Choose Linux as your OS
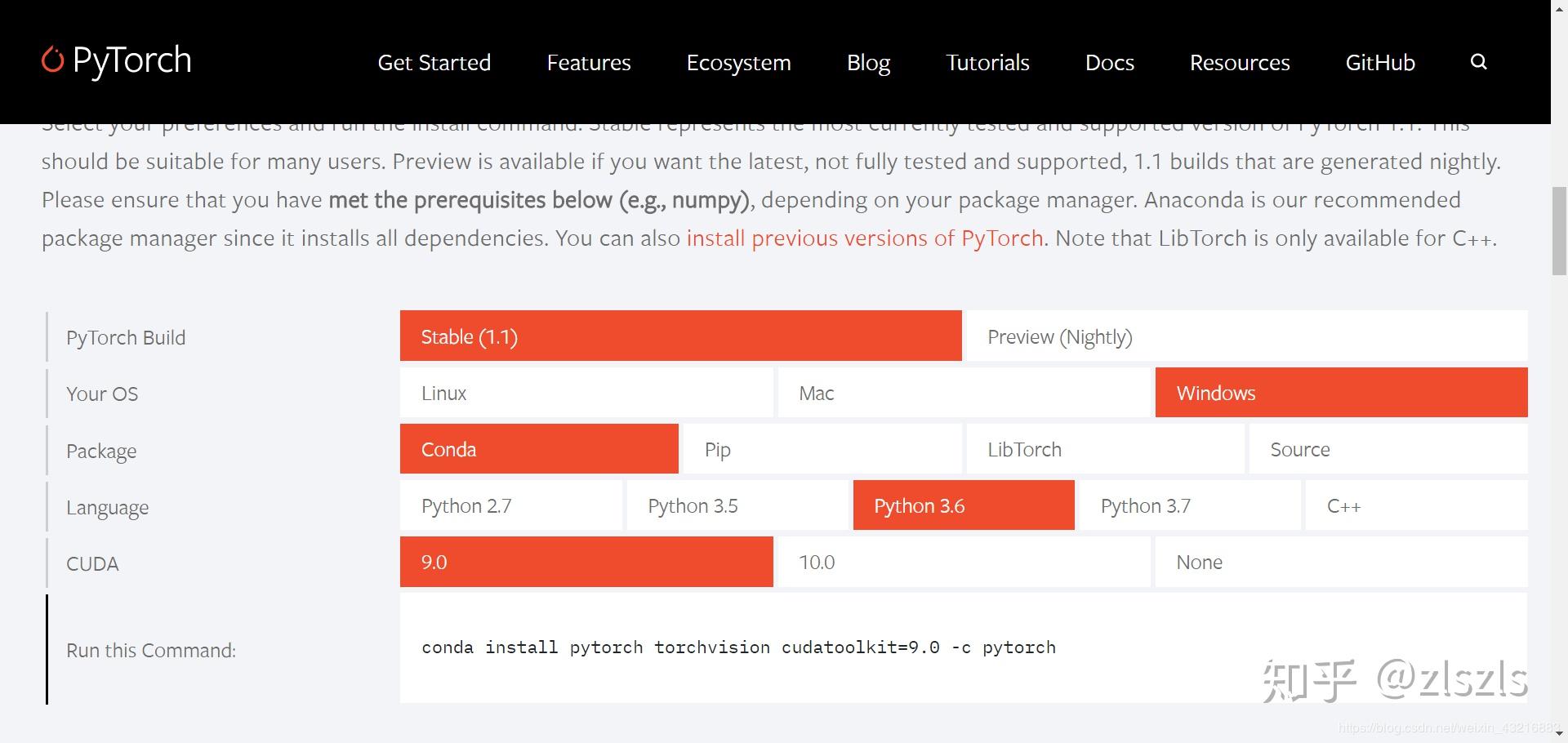 pyautogui.click(x=586, y=393)
